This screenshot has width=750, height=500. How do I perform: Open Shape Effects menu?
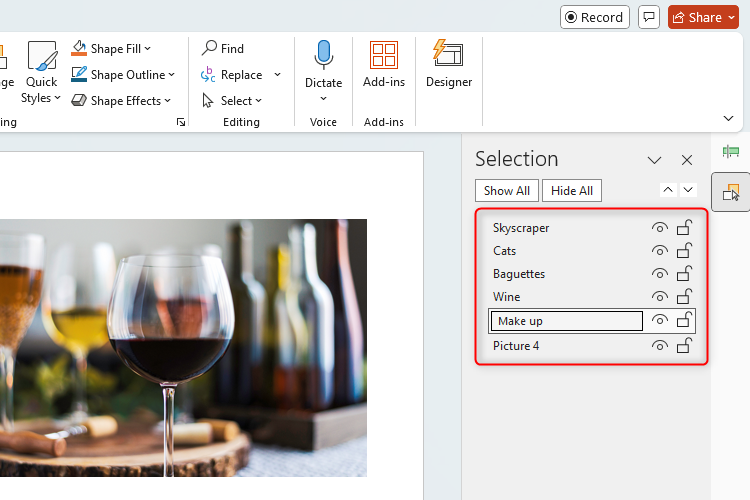click(121, 100)
